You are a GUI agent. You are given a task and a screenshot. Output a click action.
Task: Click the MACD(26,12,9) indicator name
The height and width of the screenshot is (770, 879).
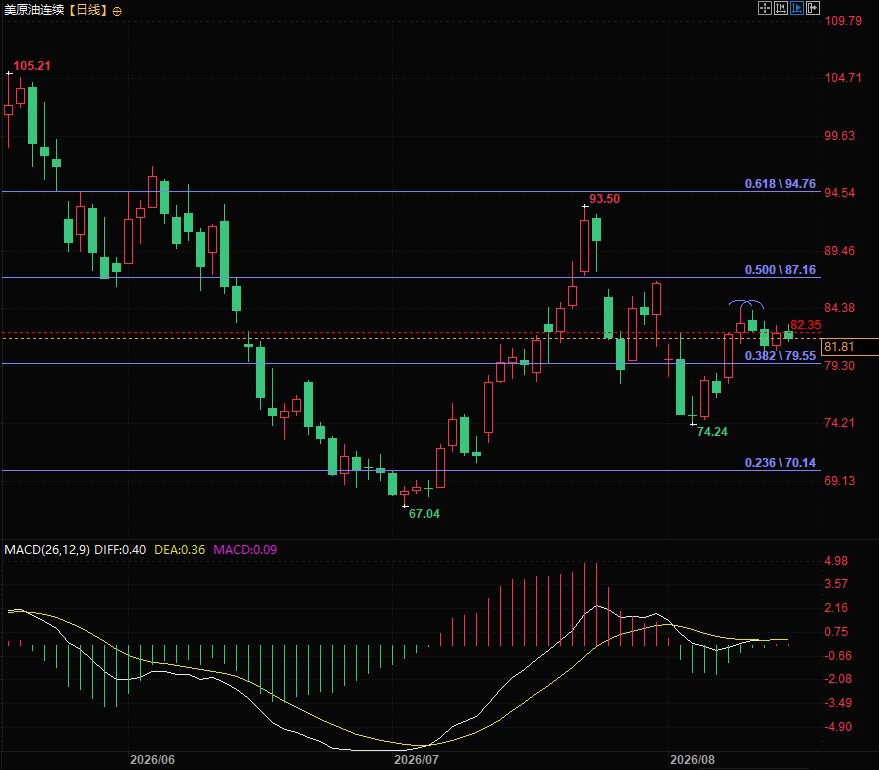pyautogui.click(x=47, y=550)
